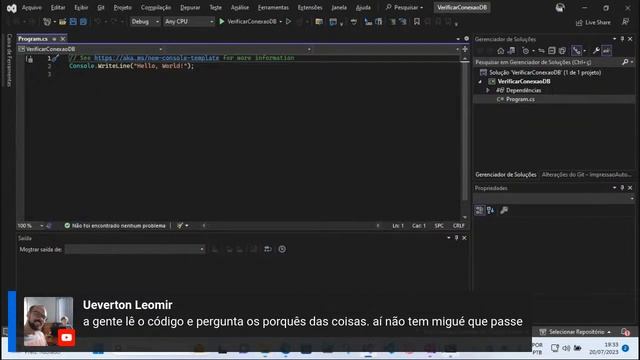Click account avatar icon at top right
Viewport: 640px width, 360px height.
click(560, 7)
